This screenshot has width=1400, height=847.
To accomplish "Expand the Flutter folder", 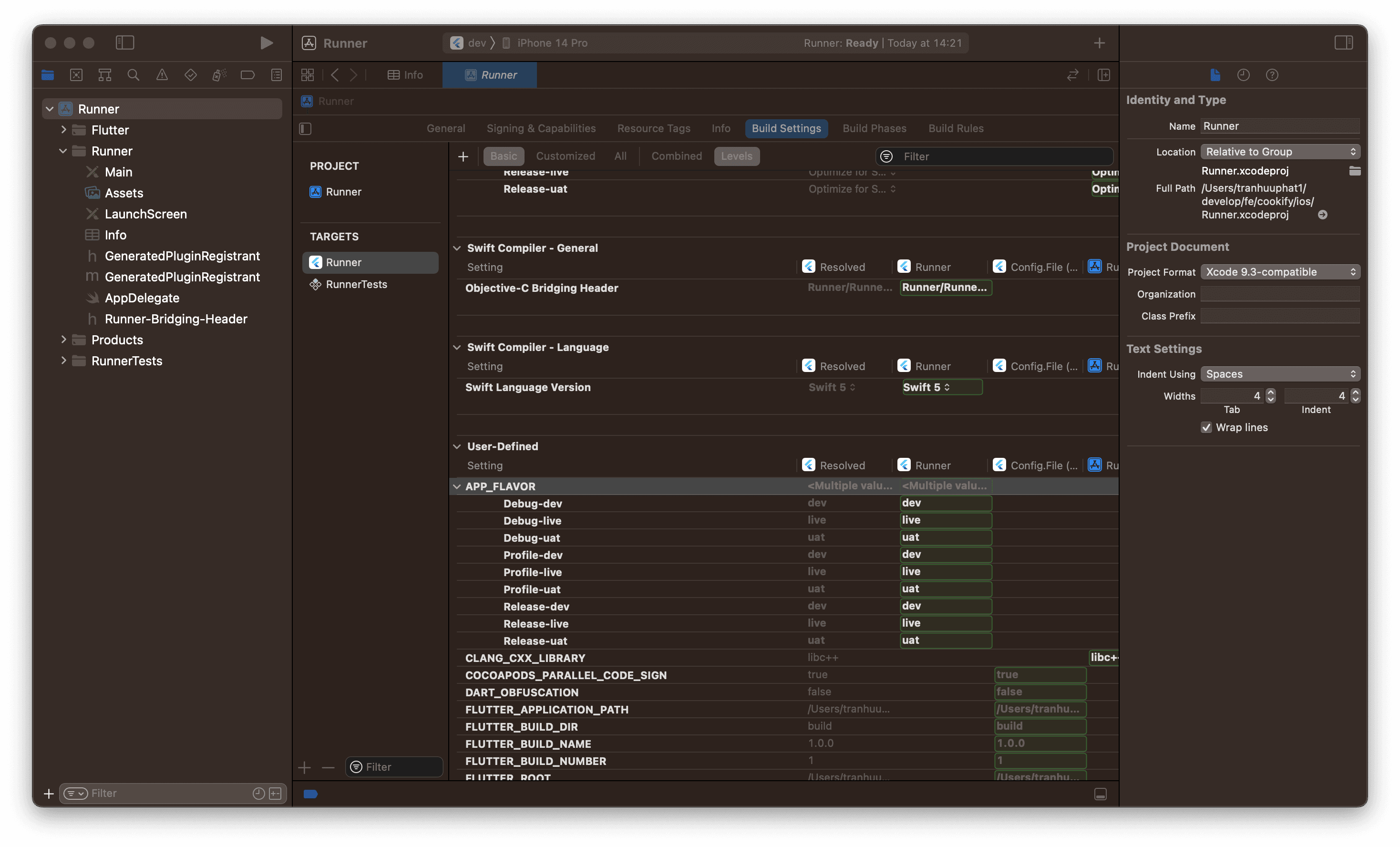I will [63, 130].
